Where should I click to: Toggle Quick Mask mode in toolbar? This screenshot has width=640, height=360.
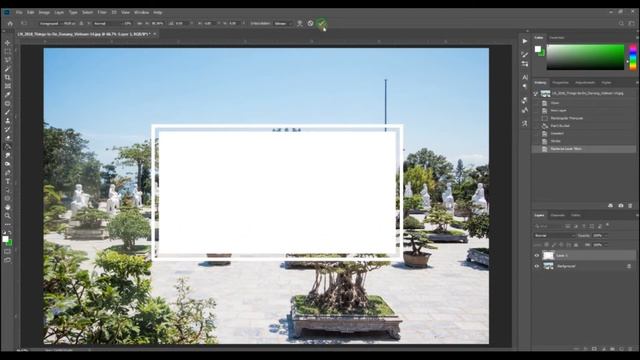(7, 251)
